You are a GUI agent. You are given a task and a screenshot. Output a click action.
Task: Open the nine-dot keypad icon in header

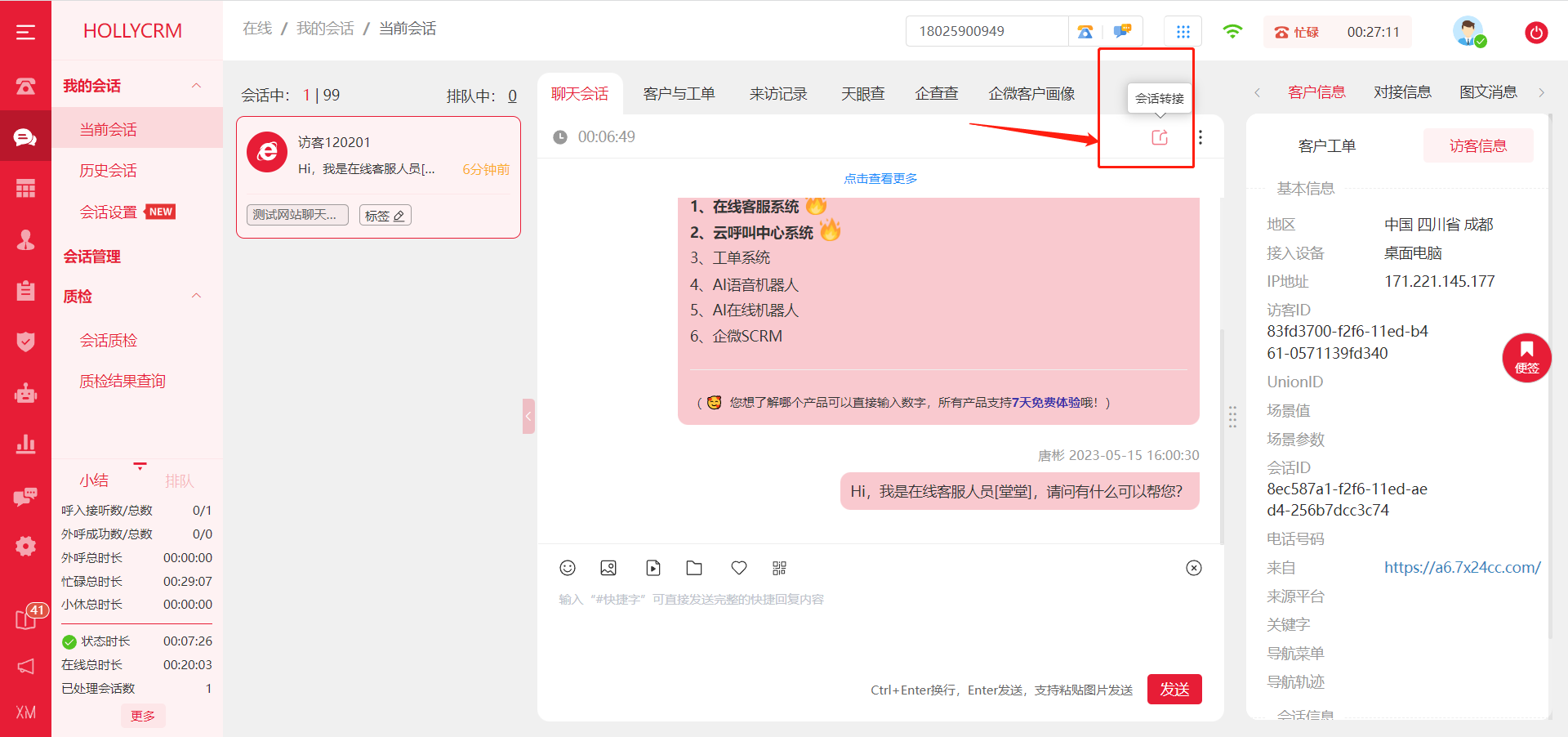pyautogui.click(x=1183, y=32)
